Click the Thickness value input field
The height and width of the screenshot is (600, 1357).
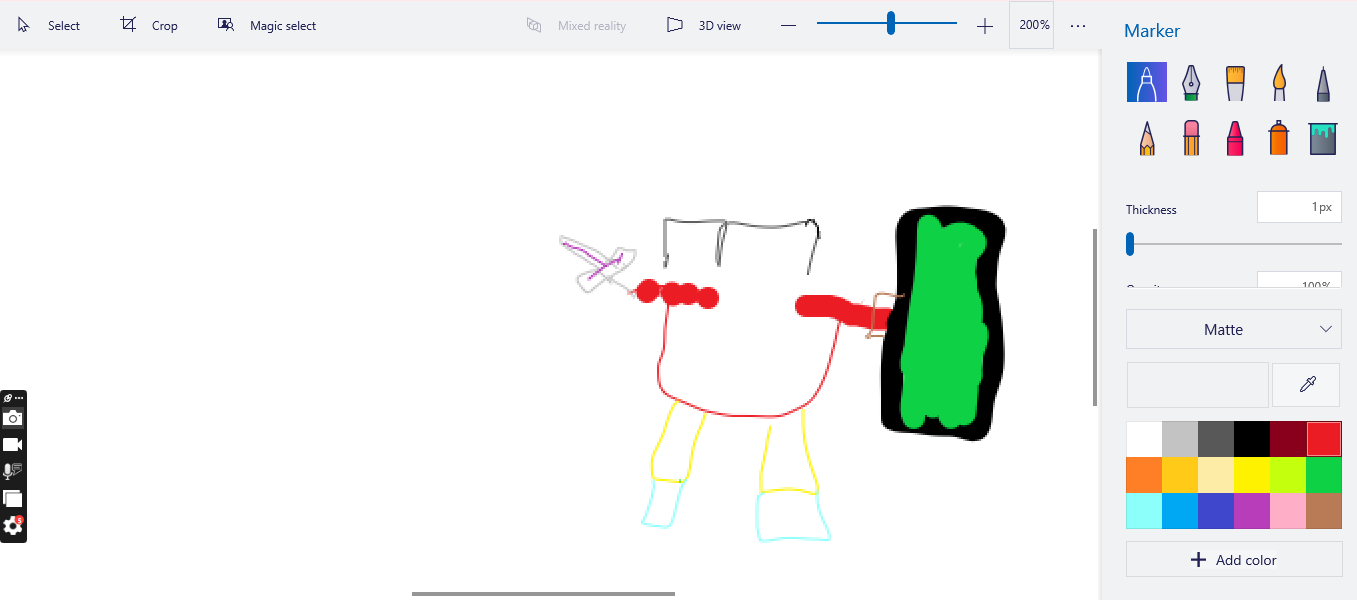click(1299, 207)
